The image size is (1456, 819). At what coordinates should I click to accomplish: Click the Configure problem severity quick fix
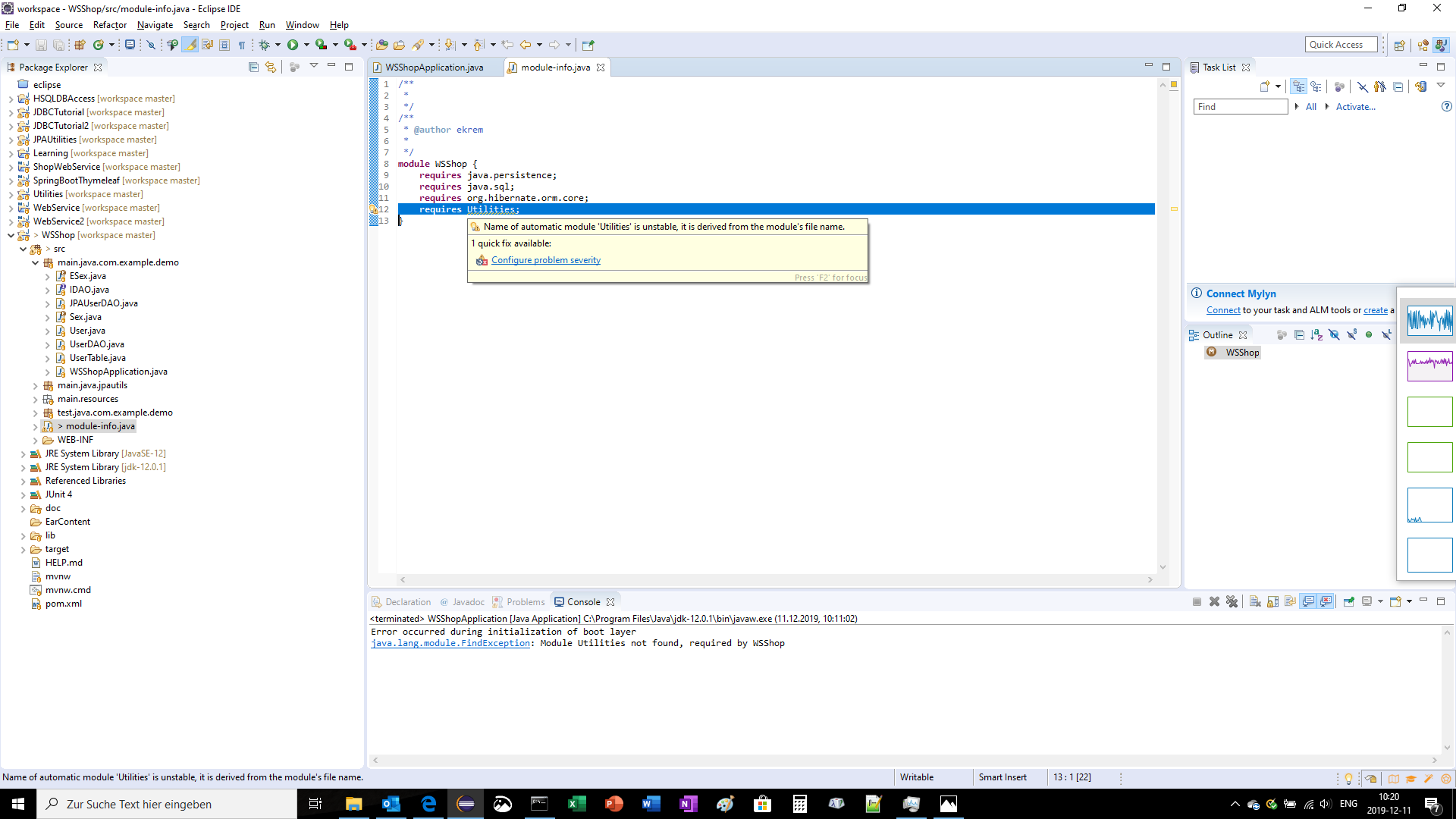point(545,259)
